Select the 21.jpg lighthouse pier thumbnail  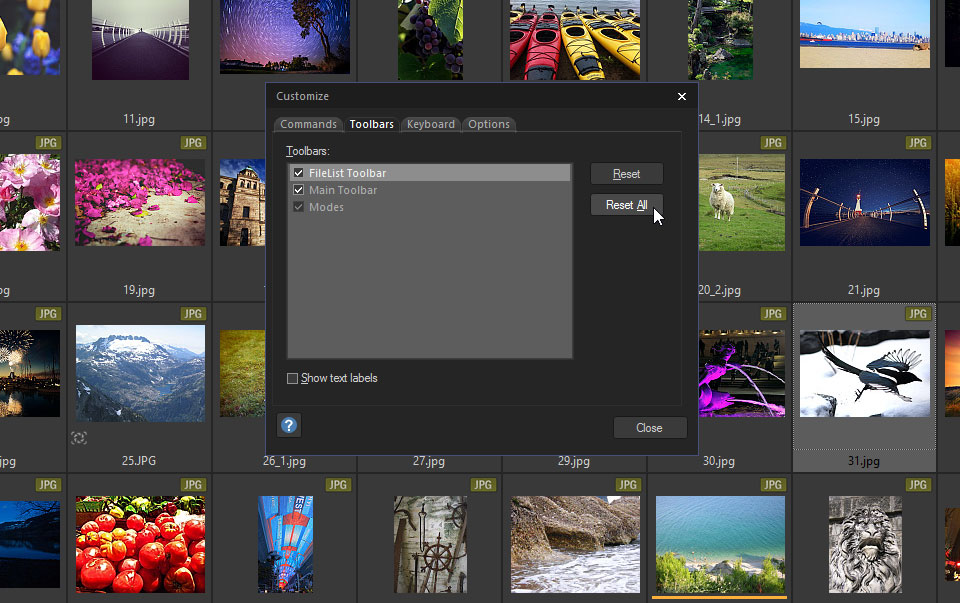[x=864, y=203]
